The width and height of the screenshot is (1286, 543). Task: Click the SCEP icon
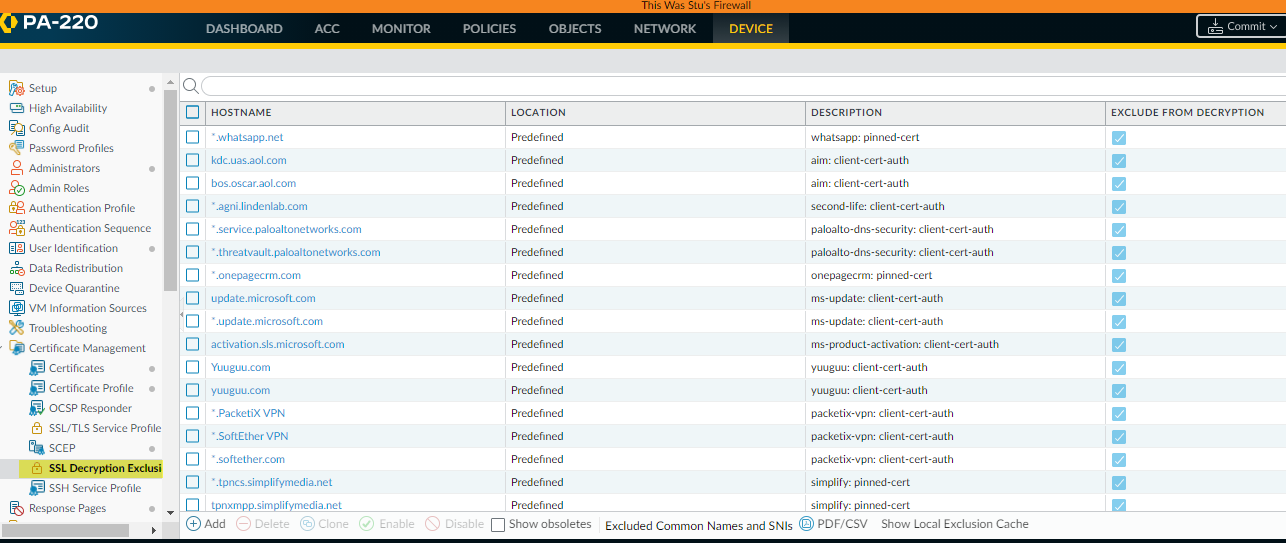(x=37, y=448)
